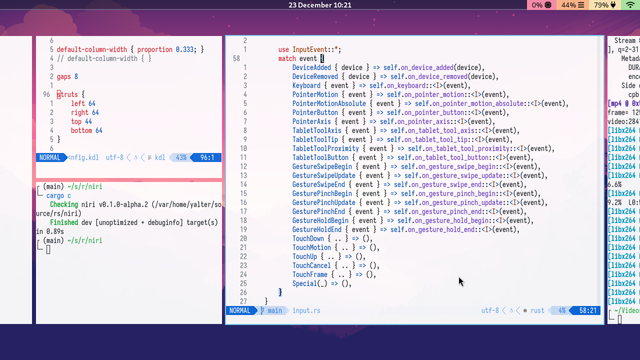Open the clock showing 23 December 10:21
The image size is (640, 360).
(320, 5)
